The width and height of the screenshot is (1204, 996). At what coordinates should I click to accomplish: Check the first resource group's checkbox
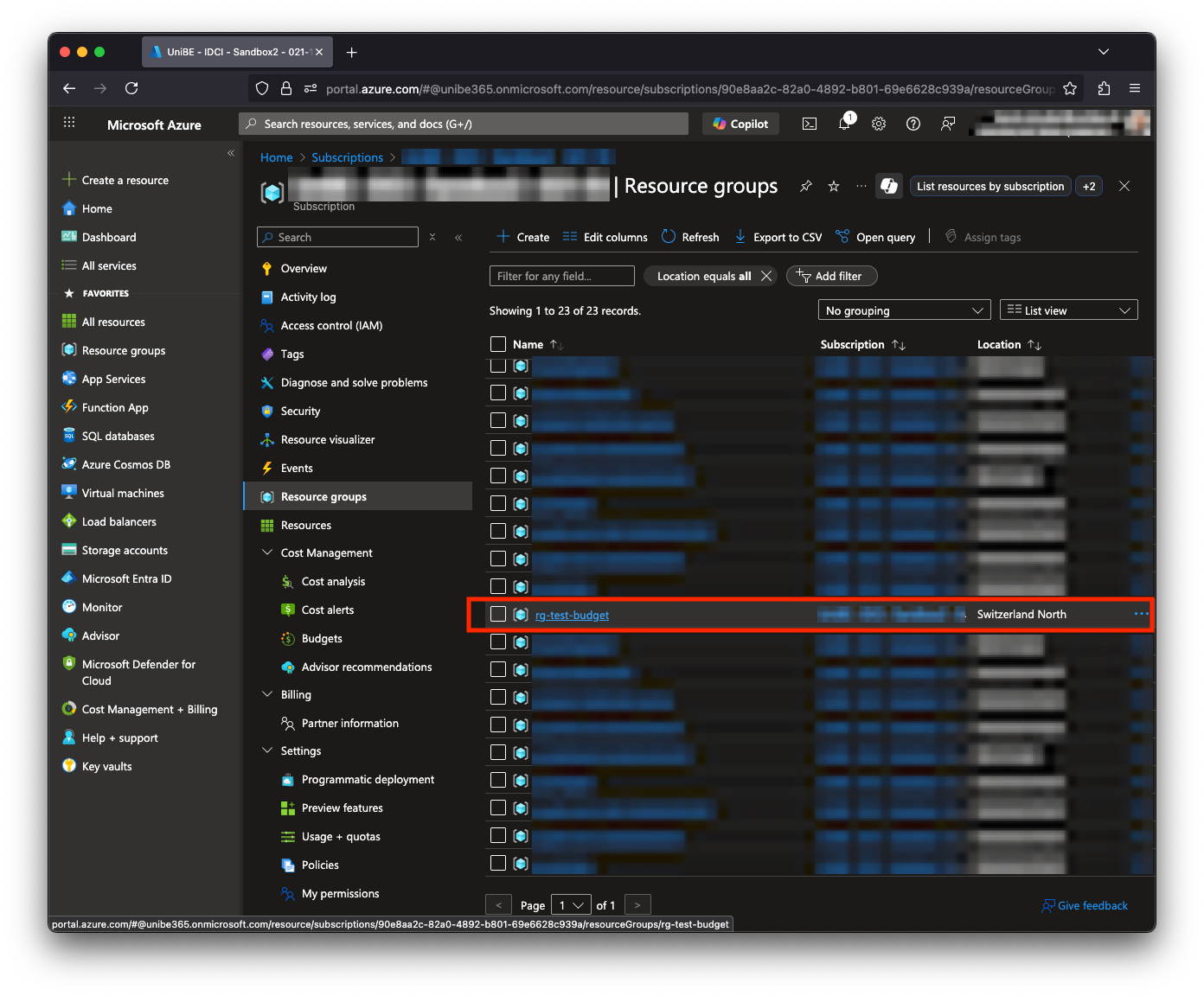(497, 365)
